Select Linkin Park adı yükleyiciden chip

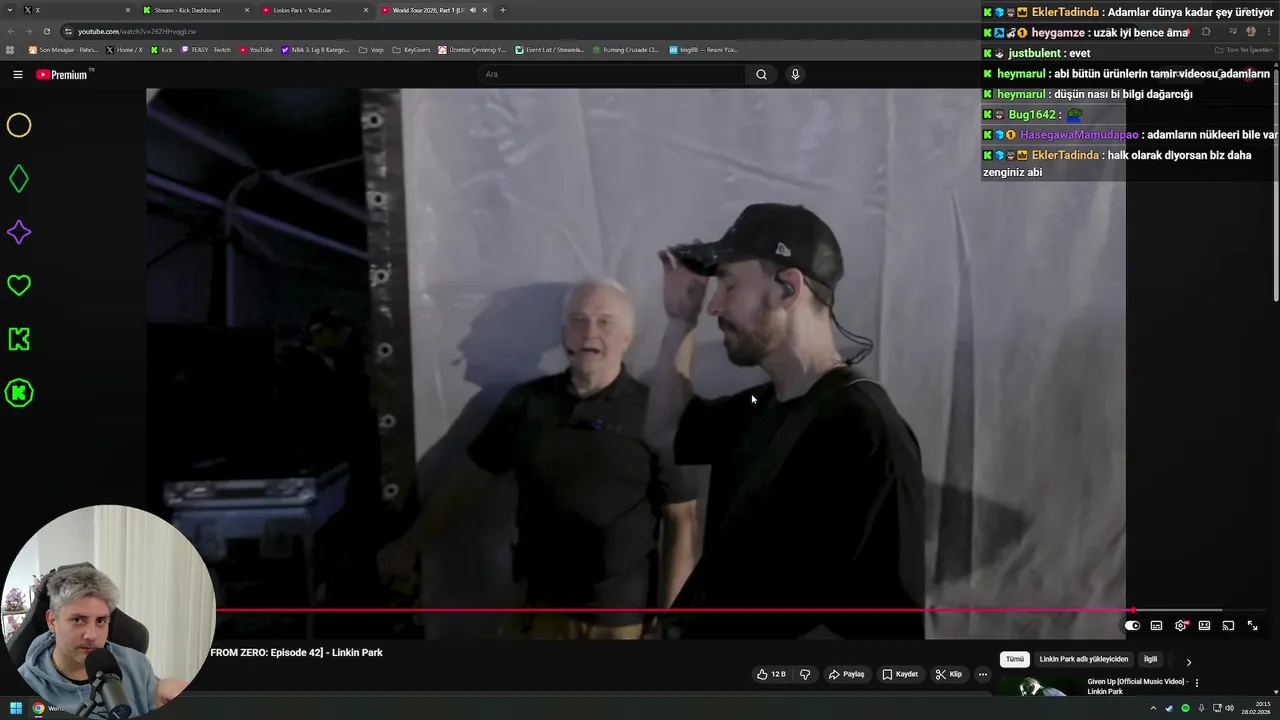[x=1084, y=660]
